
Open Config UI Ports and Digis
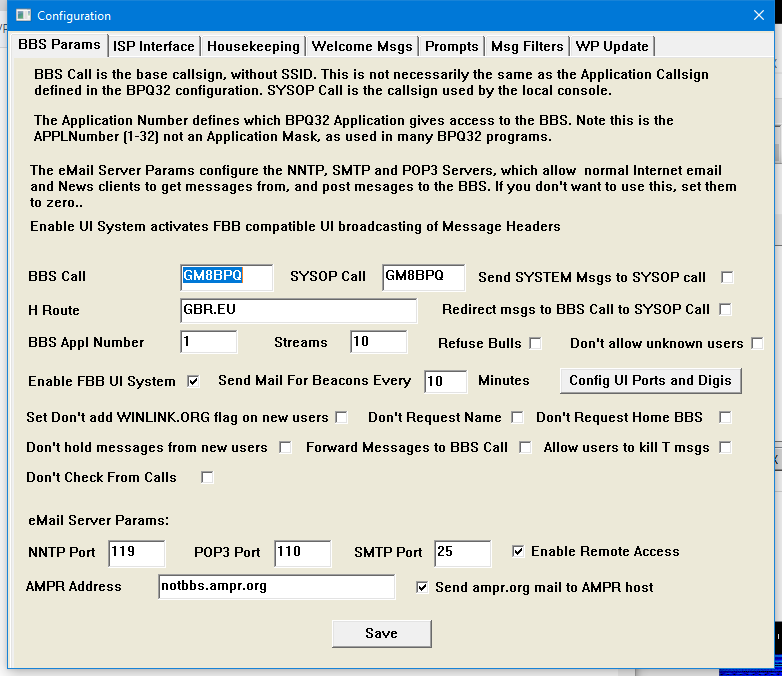650,380
